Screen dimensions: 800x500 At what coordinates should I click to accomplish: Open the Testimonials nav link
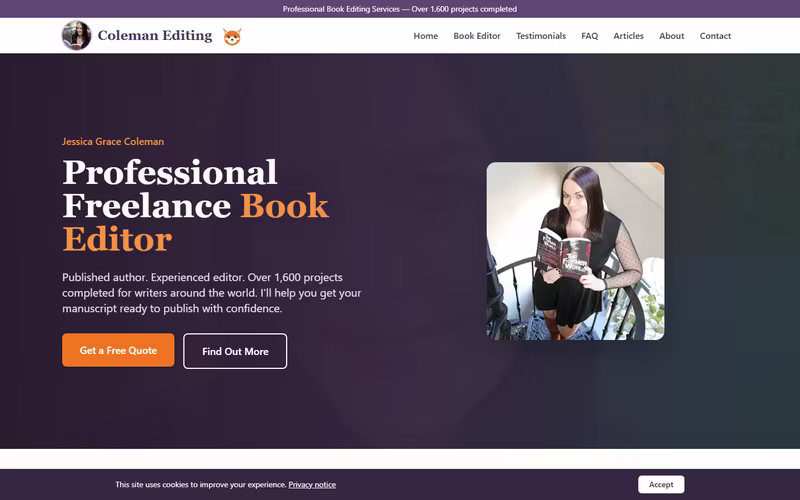(541, 36)
